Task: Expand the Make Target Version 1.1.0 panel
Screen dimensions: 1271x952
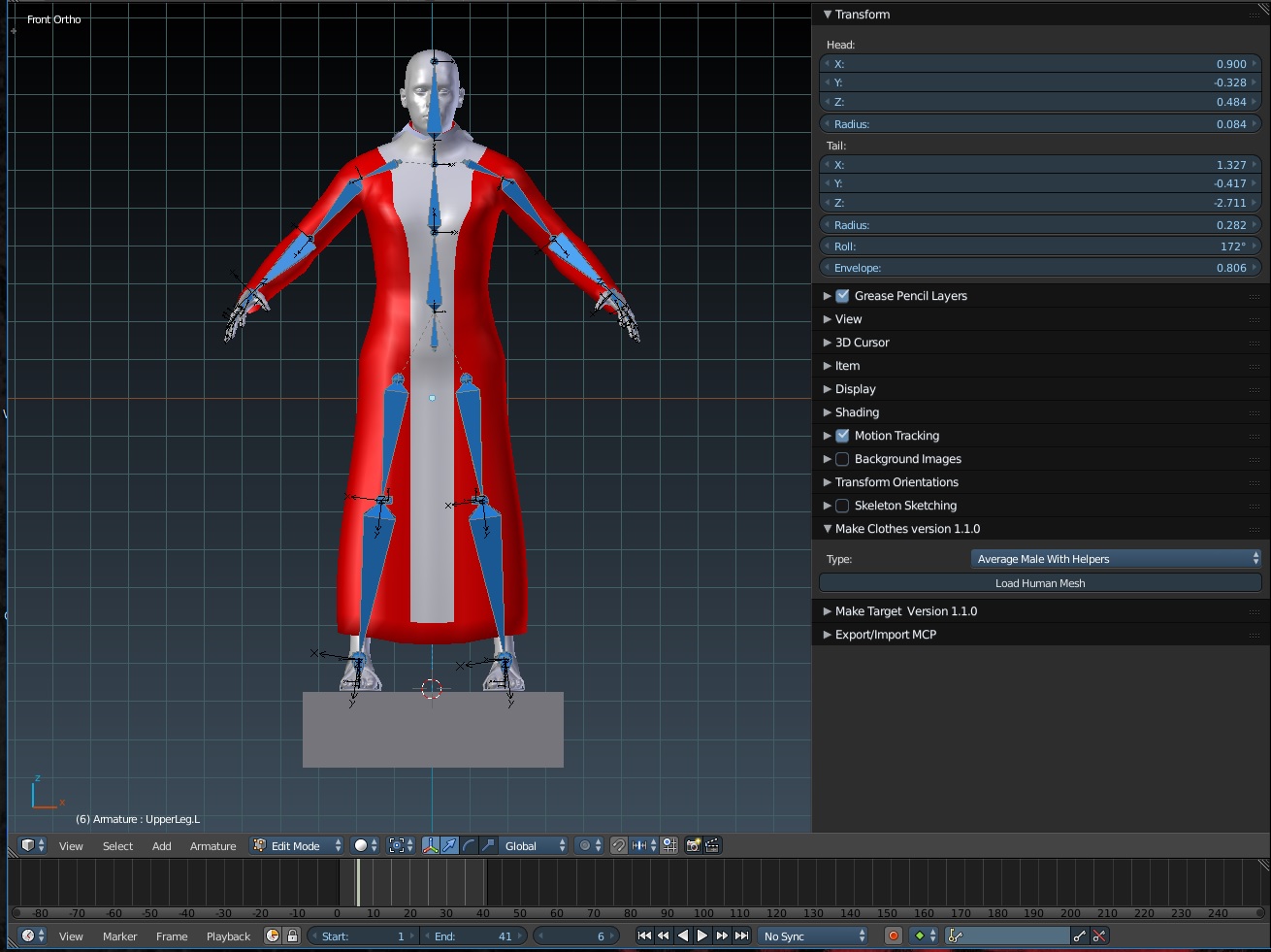Action: pos(827,611)
